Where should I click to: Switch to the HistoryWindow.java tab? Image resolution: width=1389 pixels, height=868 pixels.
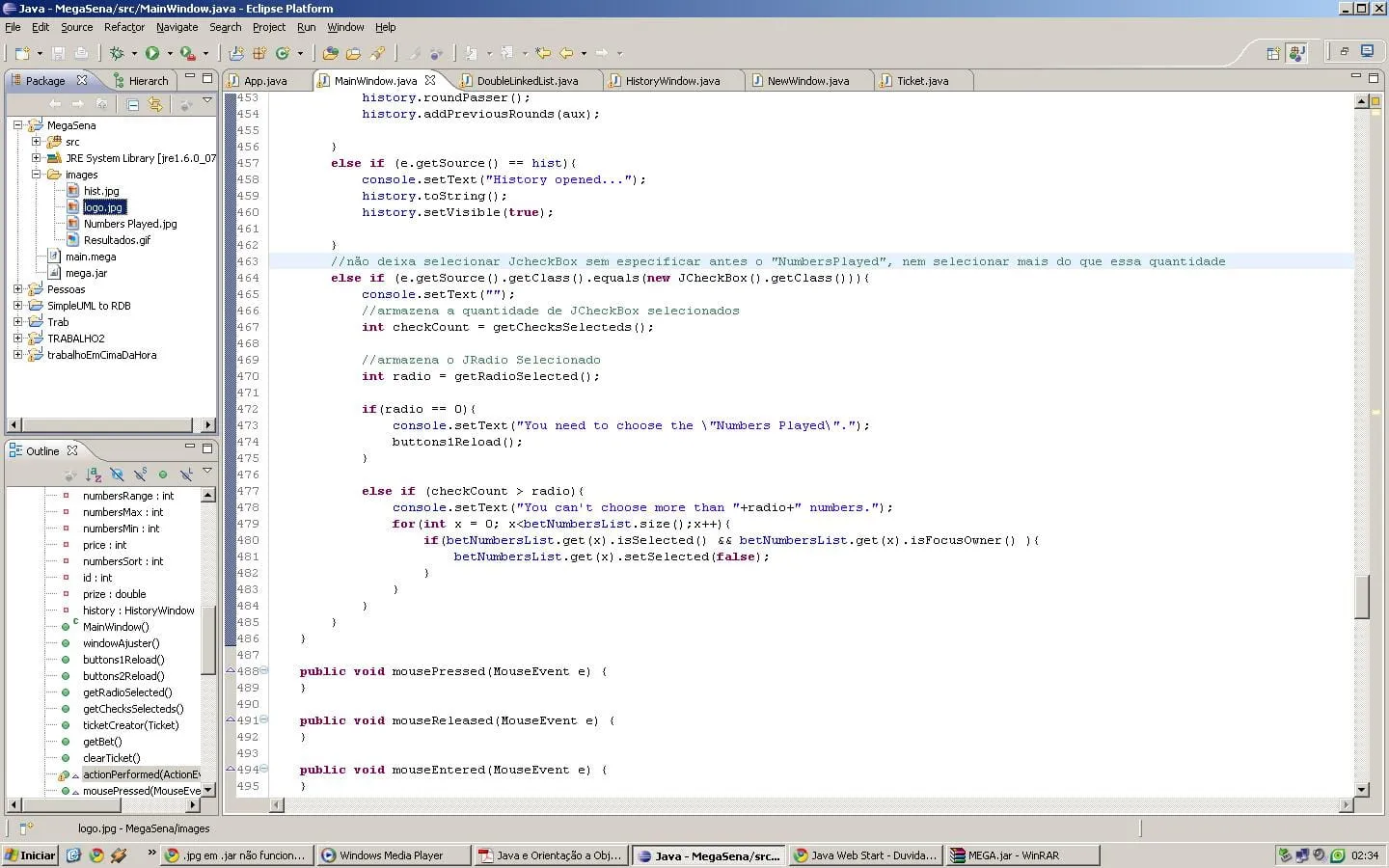pyautogui.click(x=671, y=81)
